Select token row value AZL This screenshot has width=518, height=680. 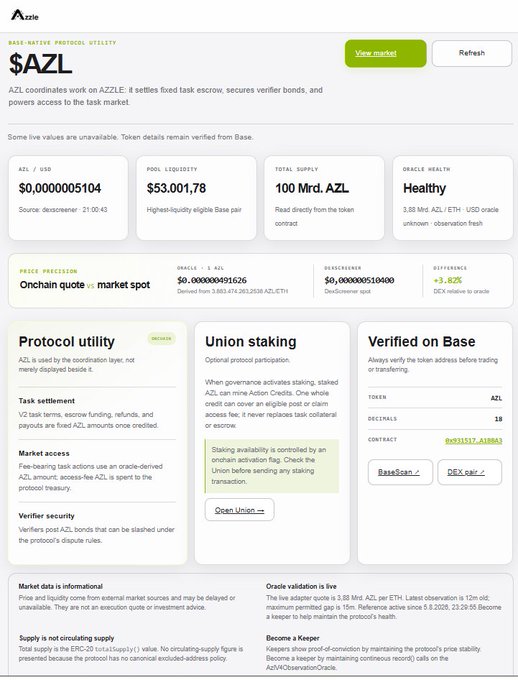coord(496,398)
